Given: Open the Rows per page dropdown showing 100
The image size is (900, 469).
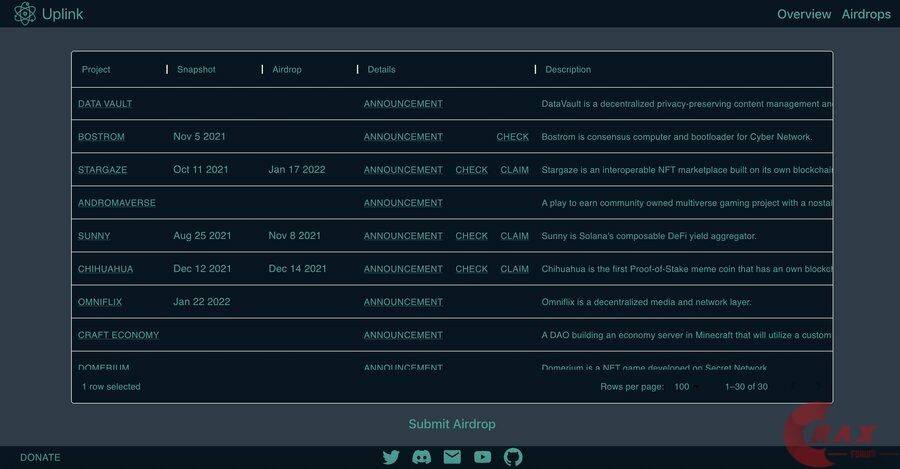Looking at the screenshot, I should (x=686, y=387).
